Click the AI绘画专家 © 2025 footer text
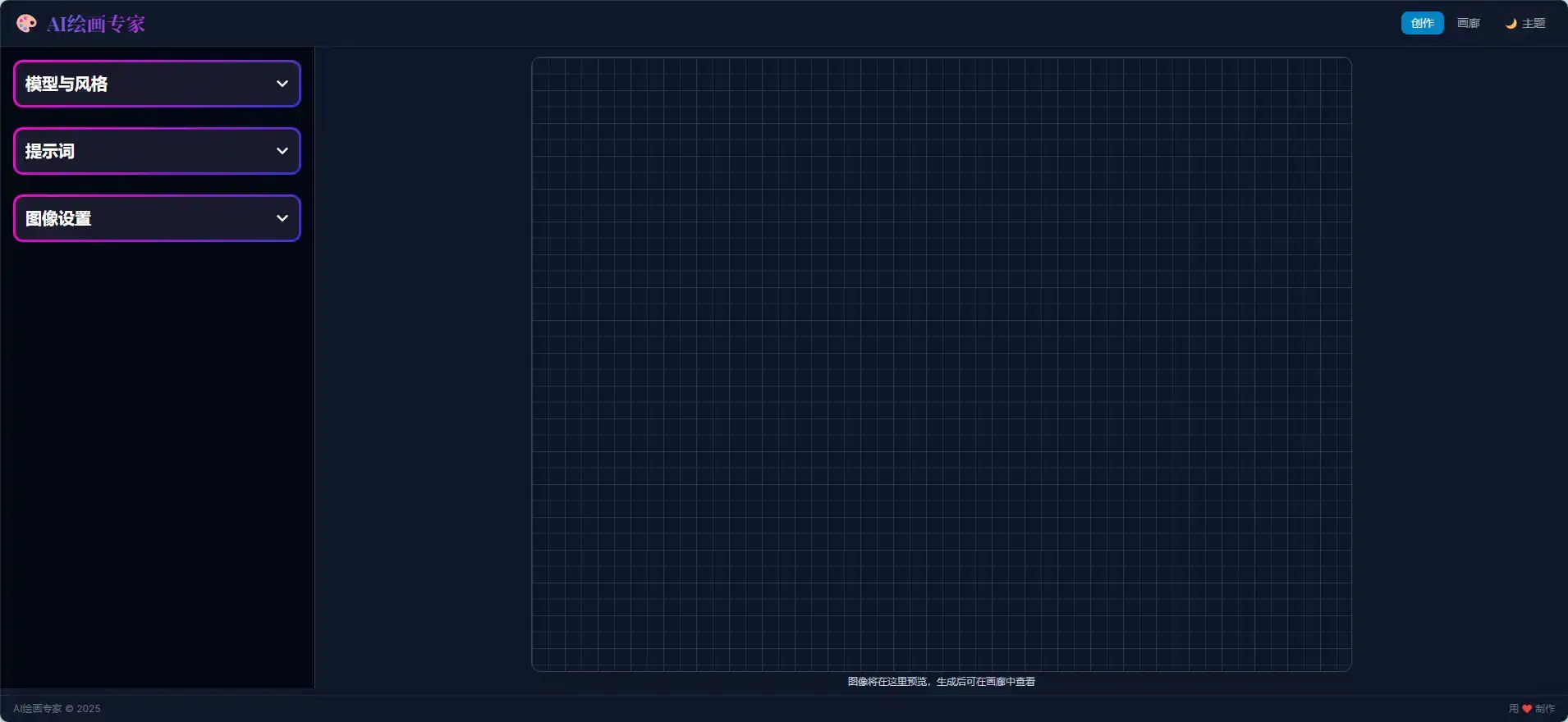 point(57,709)
